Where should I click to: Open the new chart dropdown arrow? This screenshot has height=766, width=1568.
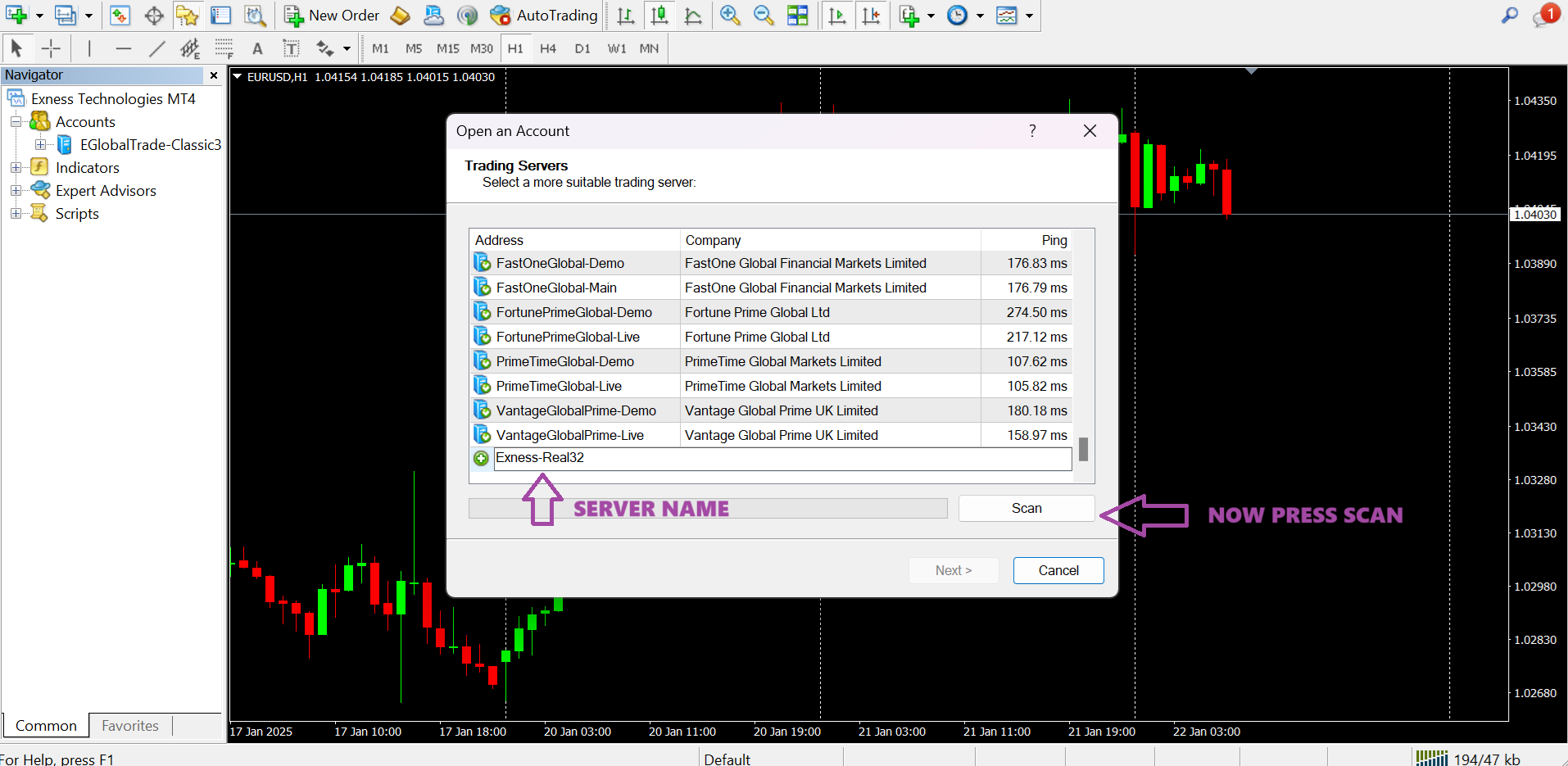pyautogui.click(x=39, y=16)
